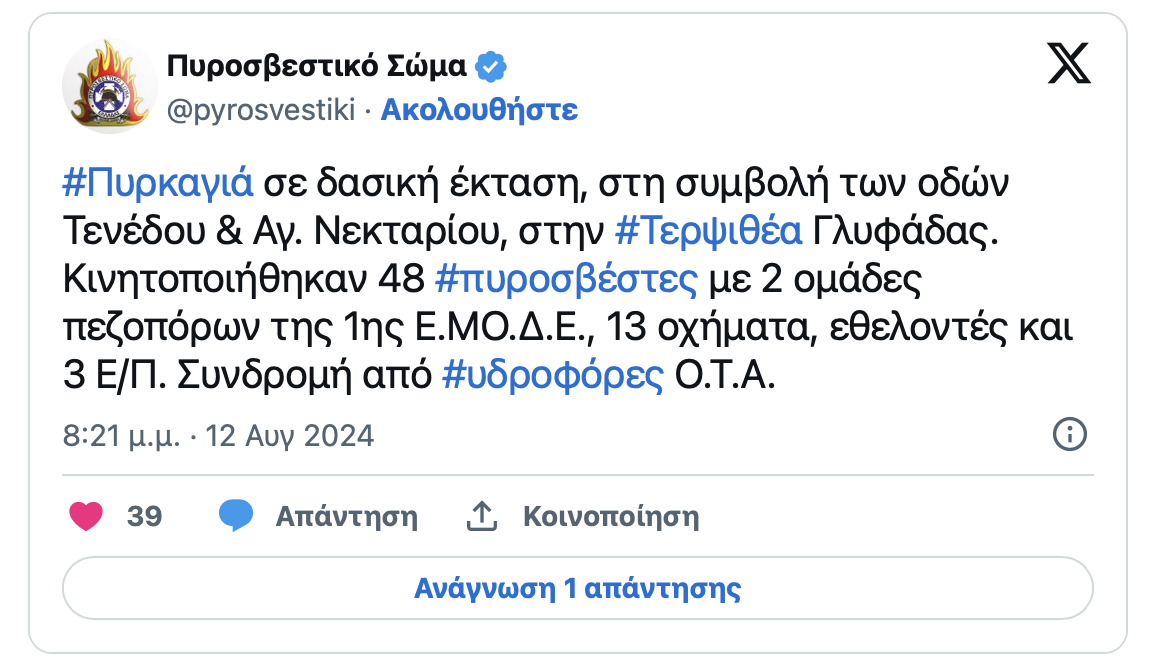Screen dimensions: 1164x672
Task: Click the Πυροσβεστικό Σώμα account name
Action: 316,67
